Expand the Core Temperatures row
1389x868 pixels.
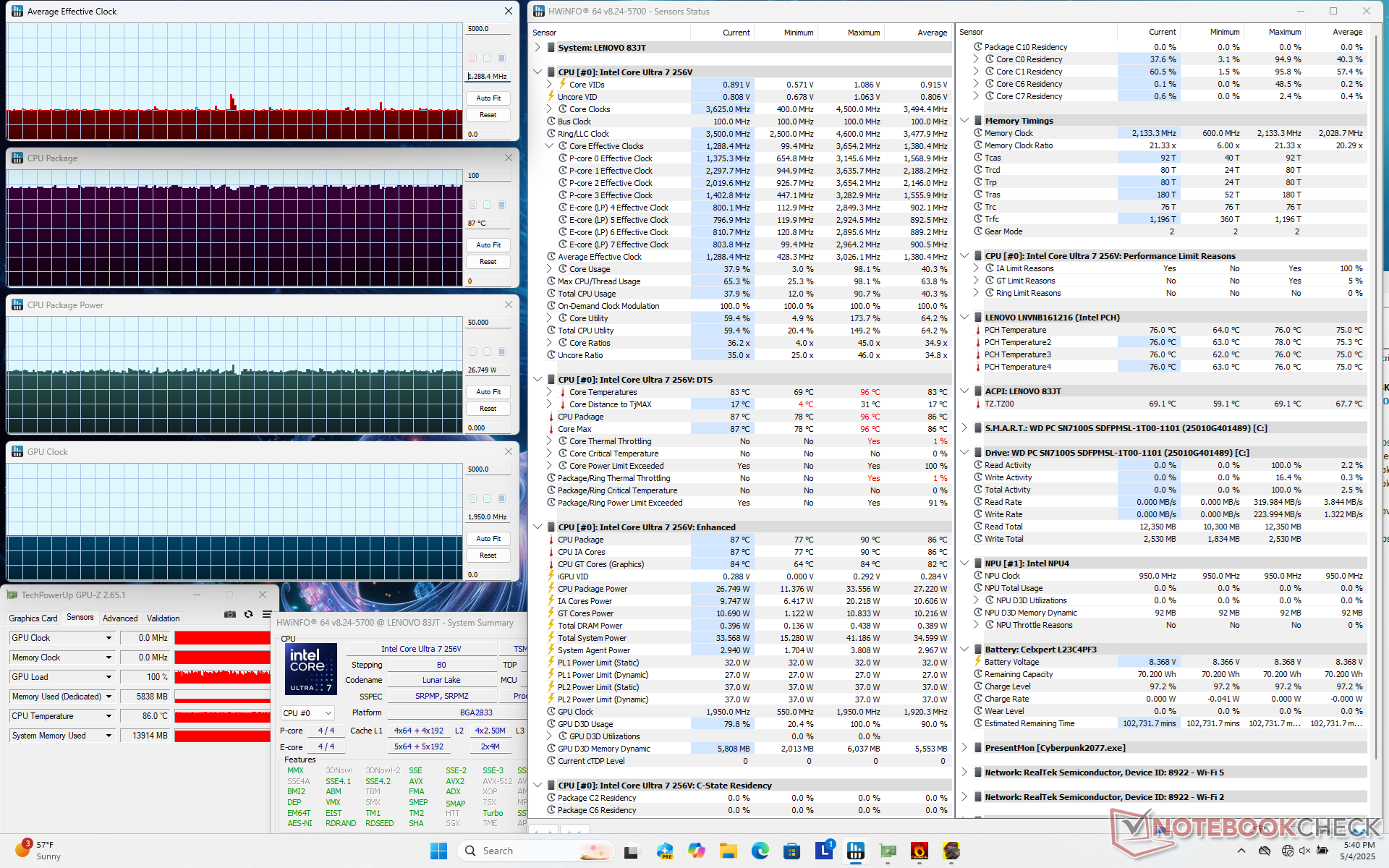click(x=550, y=392)
